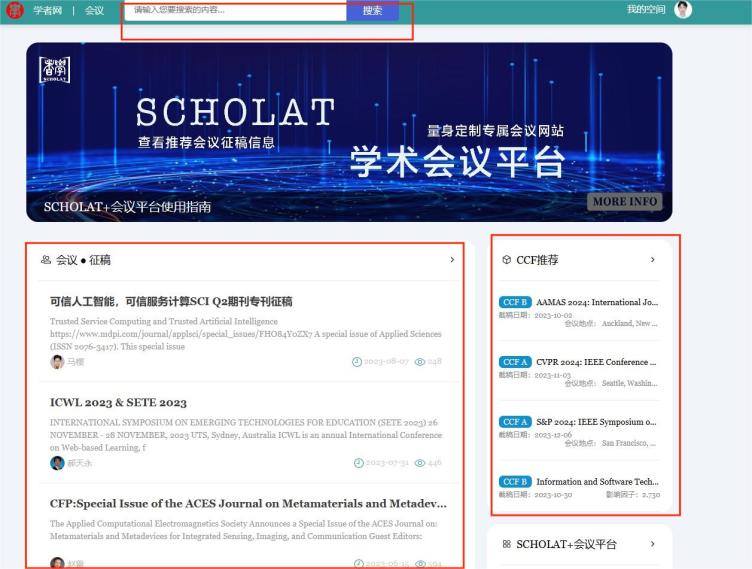Click the MORE INFO banner button

pos(625,201)
